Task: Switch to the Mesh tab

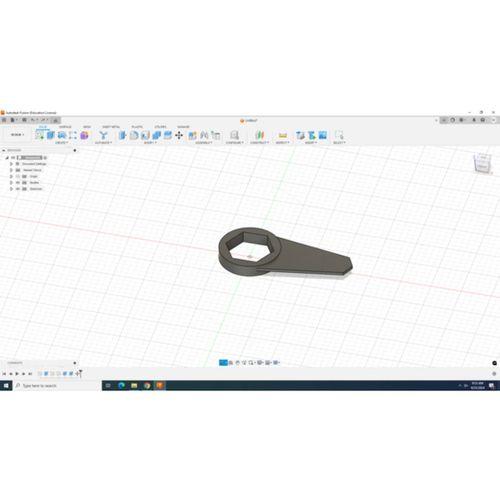Action: [87, 127]
